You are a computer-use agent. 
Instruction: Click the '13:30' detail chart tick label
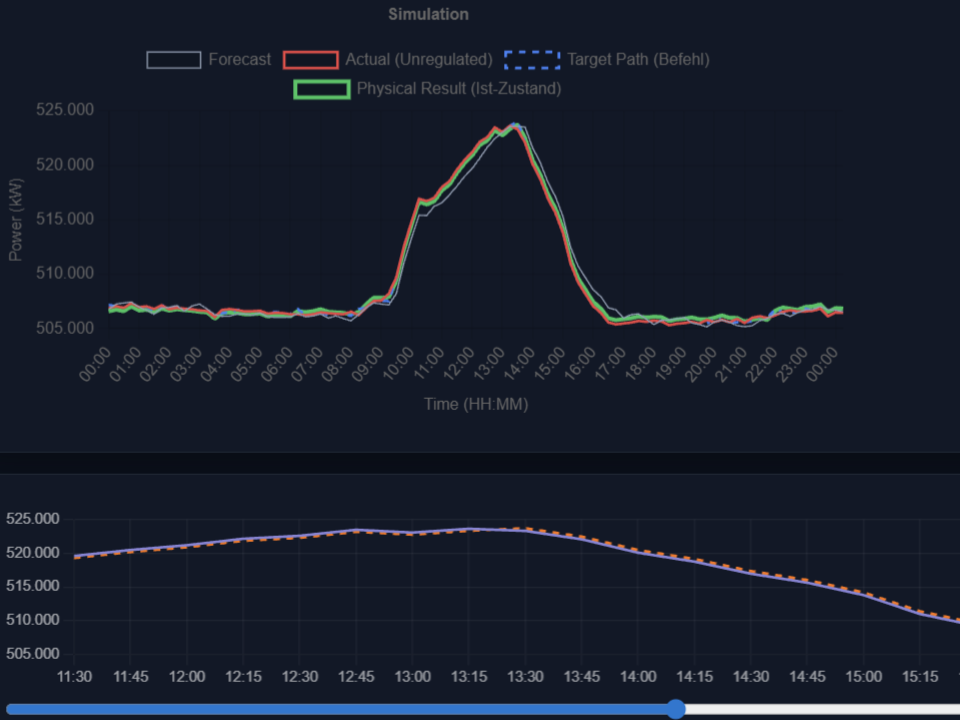pyautogui.click(x=525, y=677)
